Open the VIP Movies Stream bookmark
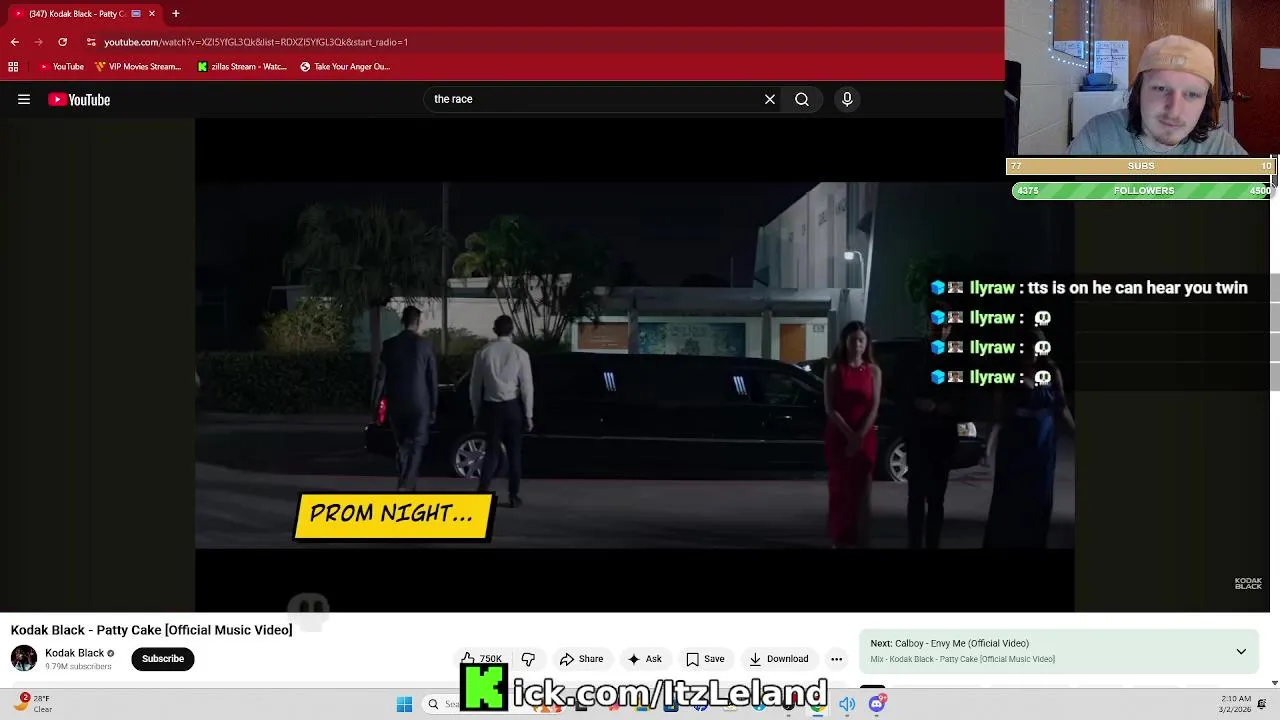Screen dimensions: 1280x720 pos(138,67)
